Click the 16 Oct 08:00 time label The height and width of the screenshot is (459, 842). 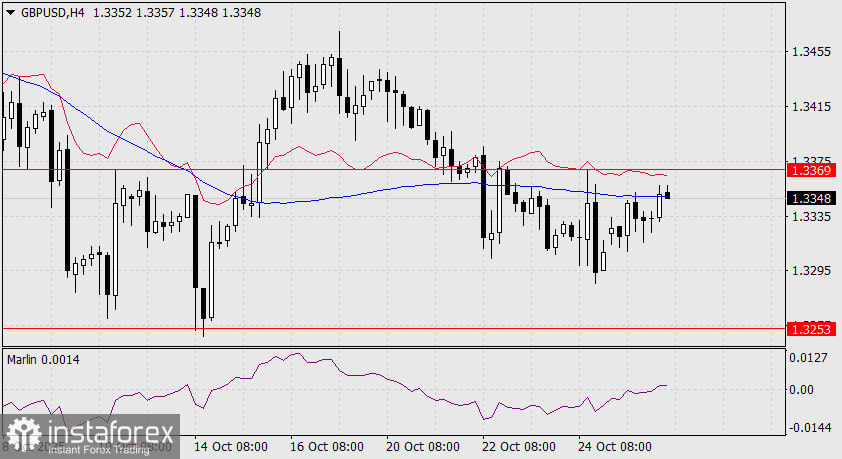pyautogui.click(x=326, y=447)
